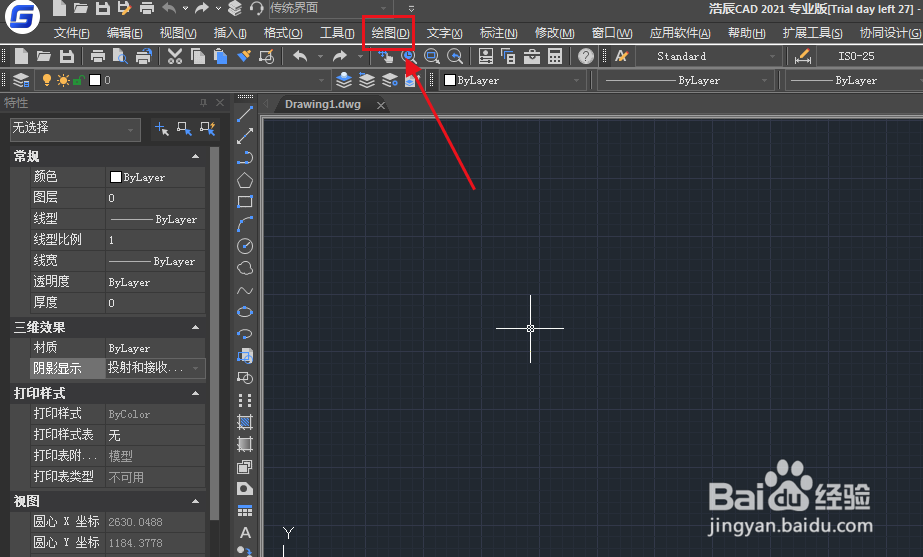Toggle the PICKADD selection mode icon
Image resolution: width=923 pixels, height=557 pixels.
tap(161, 128)
